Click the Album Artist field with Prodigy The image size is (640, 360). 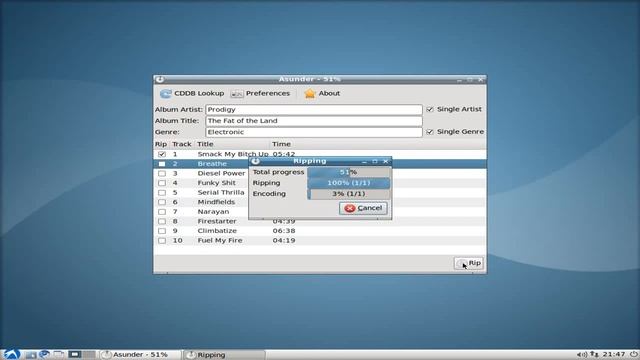(313, 109)
